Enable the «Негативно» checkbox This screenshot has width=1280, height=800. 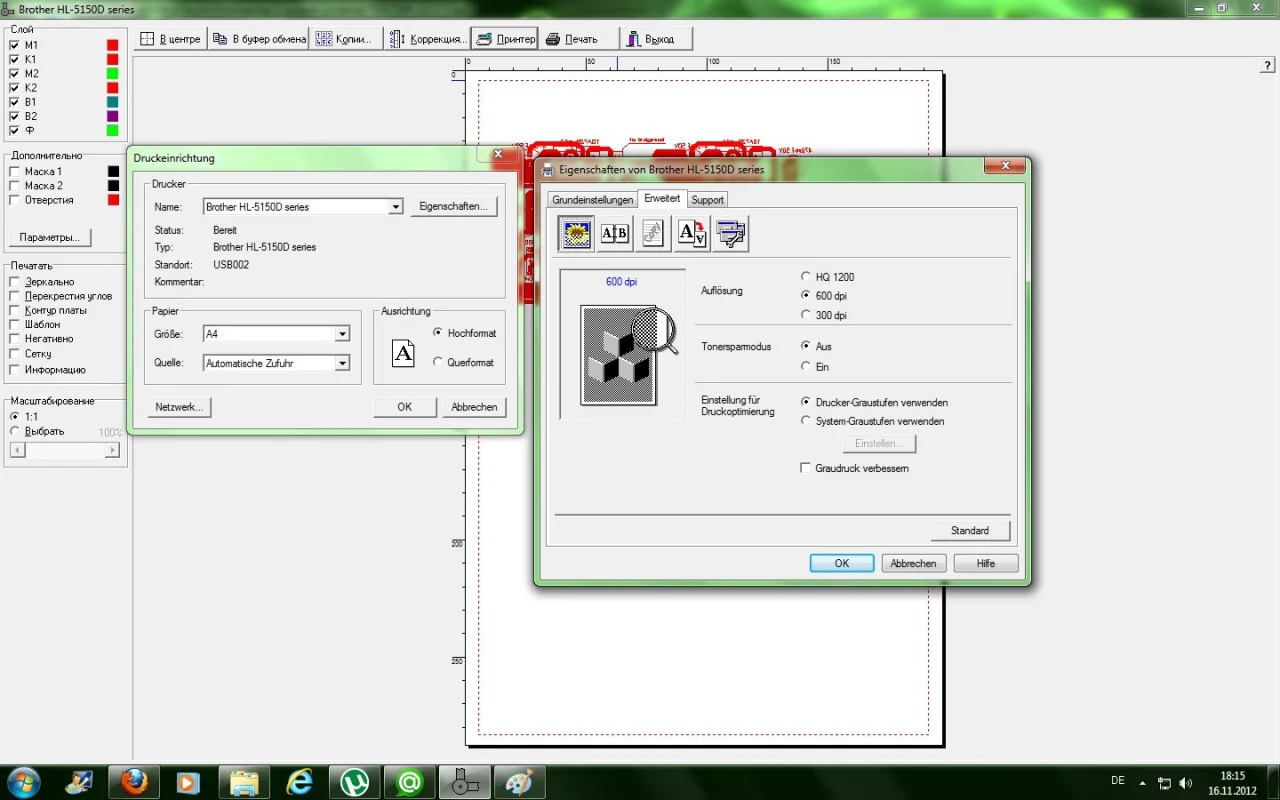point(14,339)
